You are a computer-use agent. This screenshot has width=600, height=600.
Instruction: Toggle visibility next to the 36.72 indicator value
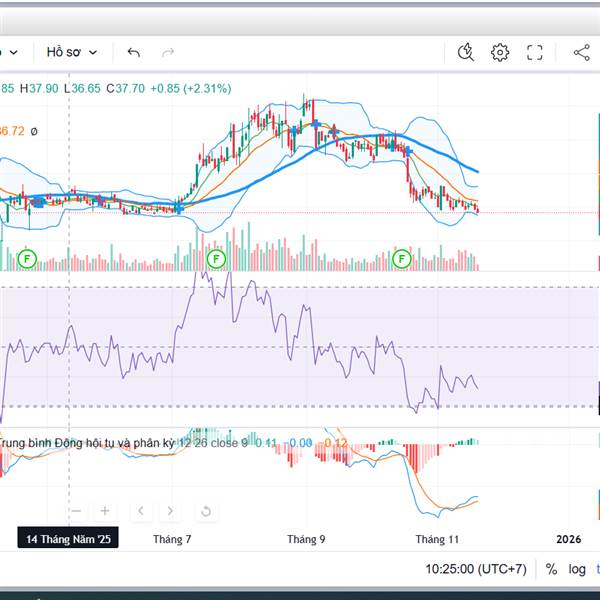[34, 131]
